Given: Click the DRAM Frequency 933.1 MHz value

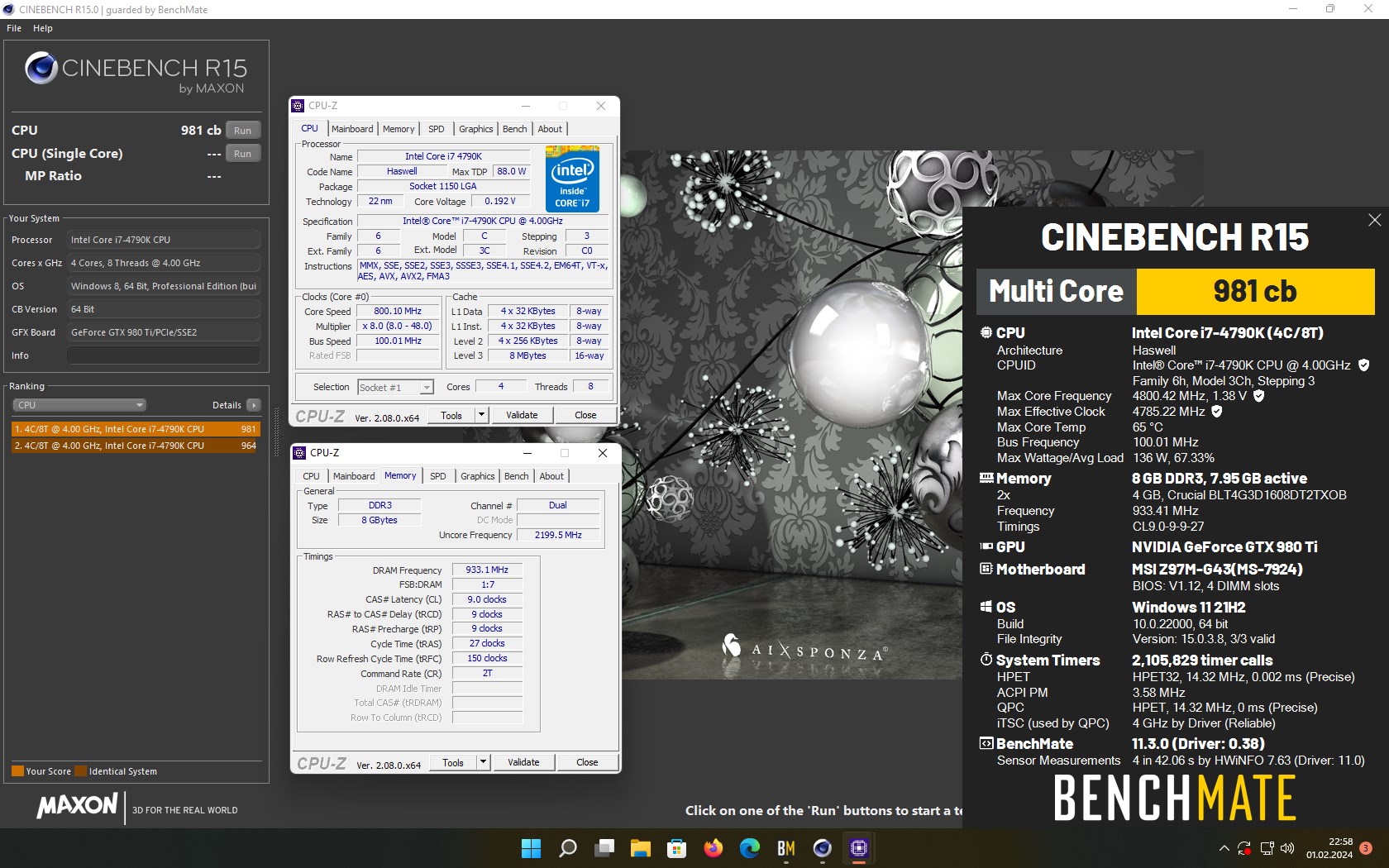Looking at the screenshot, I should (487, 570).
